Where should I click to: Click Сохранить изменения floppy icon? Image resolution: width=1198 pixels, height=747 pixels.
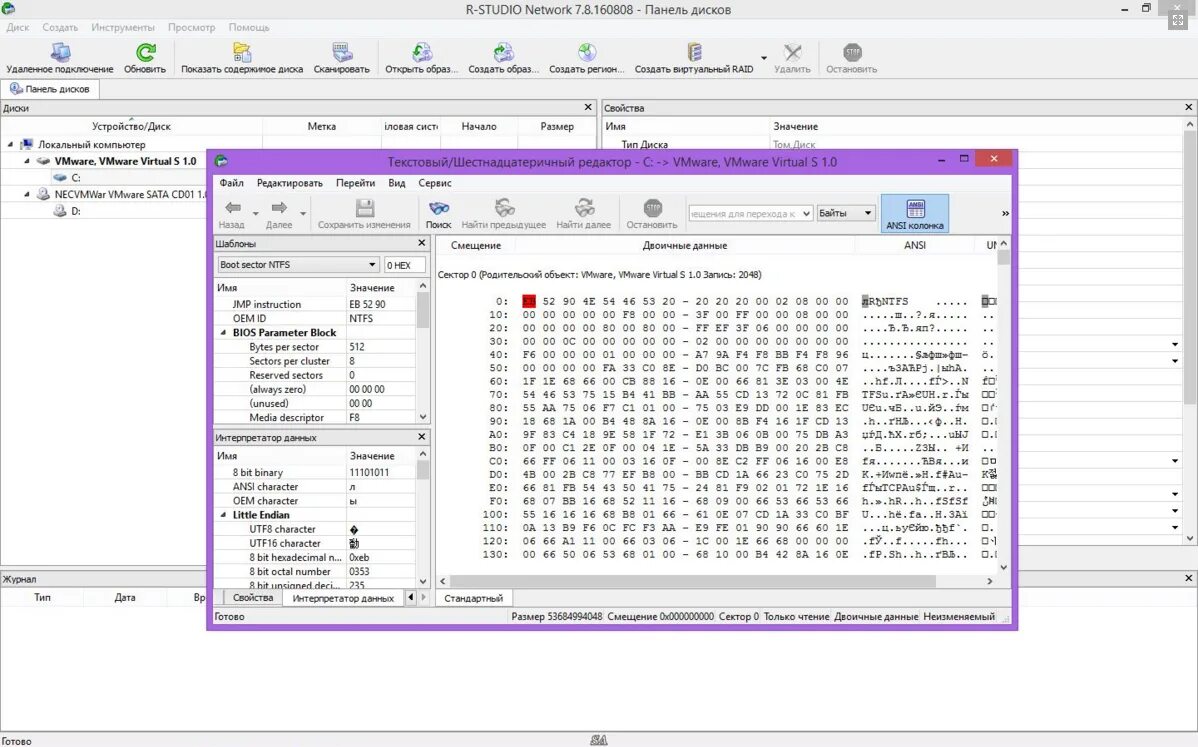[x=364, y=208]
